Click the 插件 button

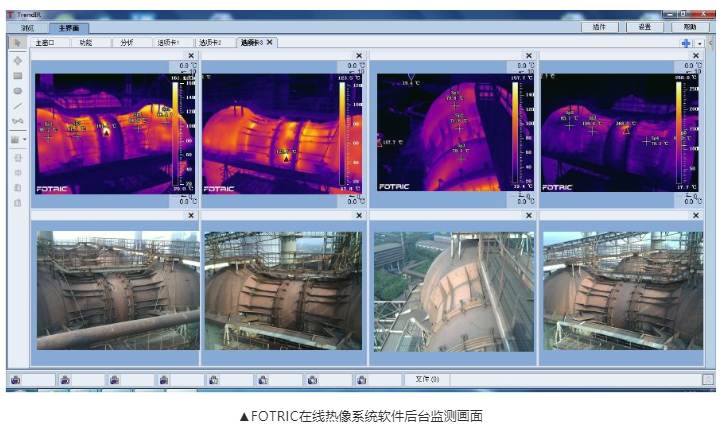tap(600, 27)
